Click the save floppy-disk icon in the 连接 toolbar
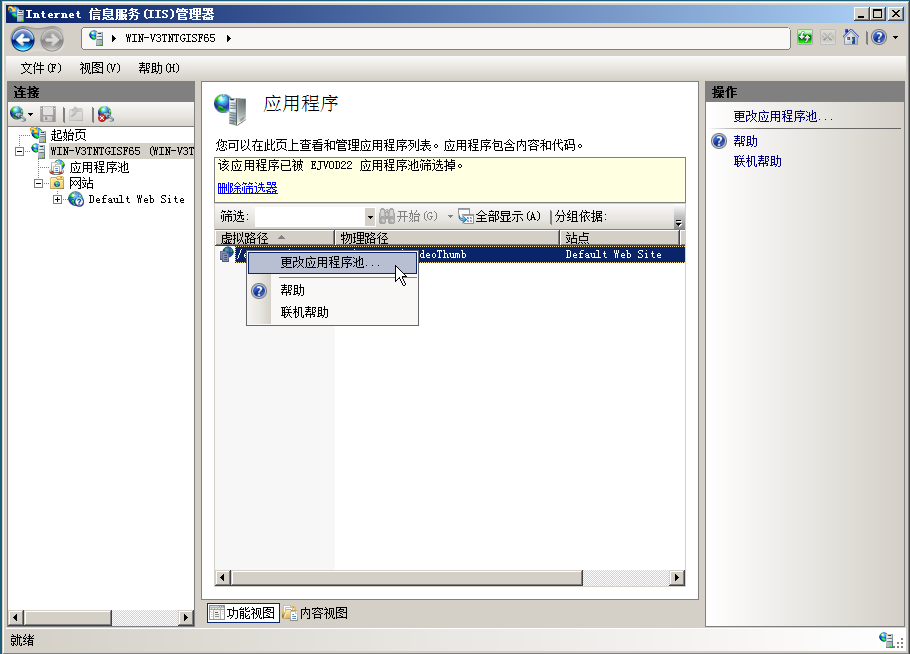Viewport: 910px width, 654px height. click(48, 114)
